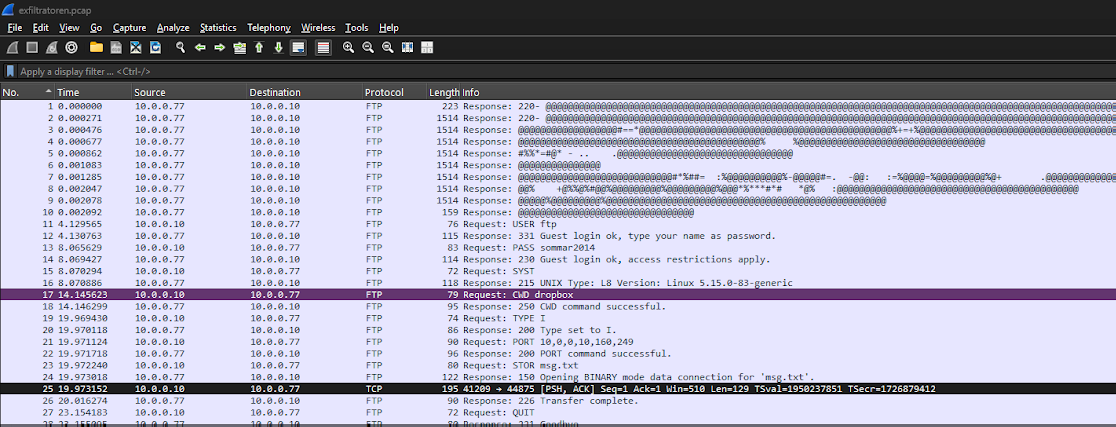
Task: Select packet 11 'Request: USER ftp'
Action: coord(558,224)
